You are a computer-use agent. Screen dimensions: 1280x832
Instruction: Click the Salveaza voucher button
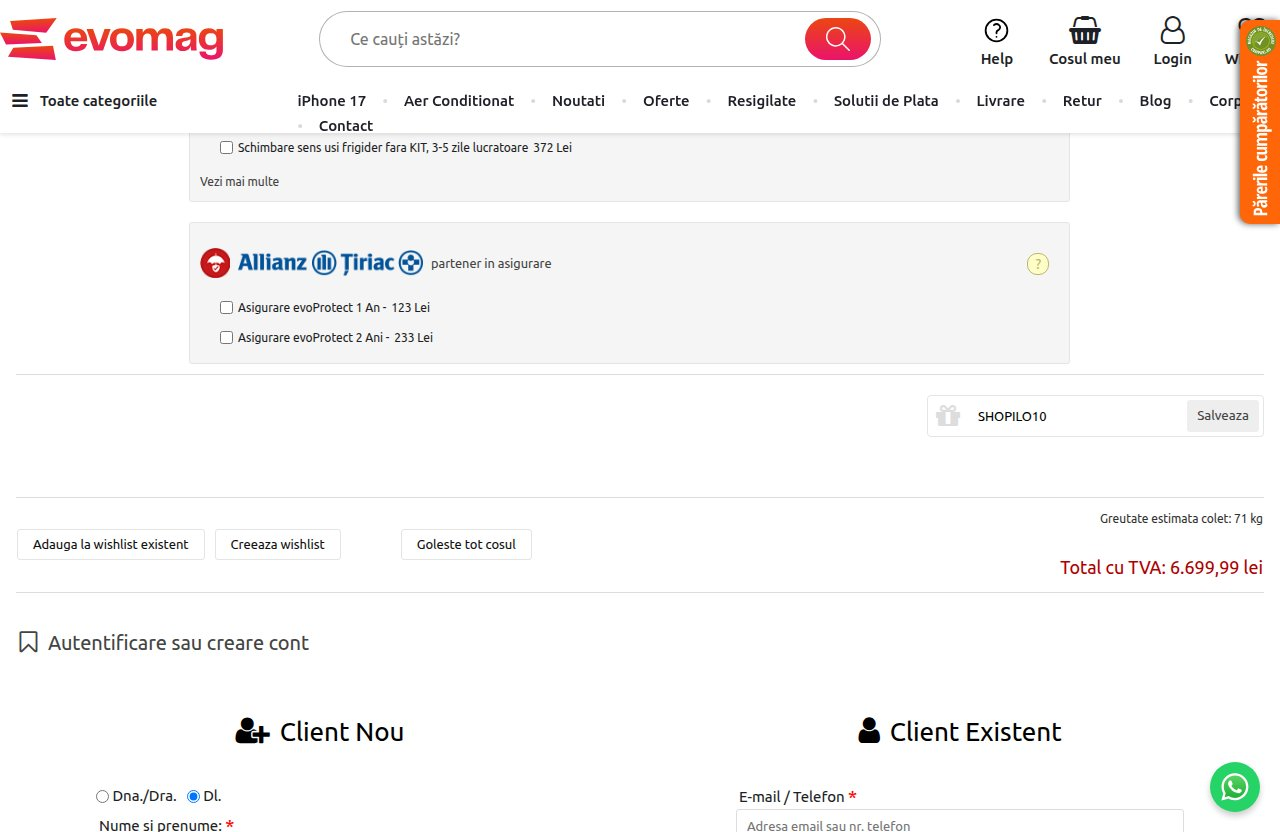(x=1223, y=416)
